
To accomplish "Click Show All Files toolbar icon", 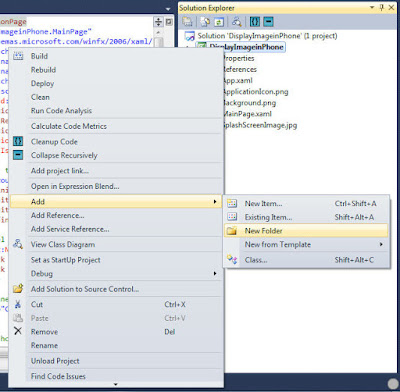I will point(205,22).
